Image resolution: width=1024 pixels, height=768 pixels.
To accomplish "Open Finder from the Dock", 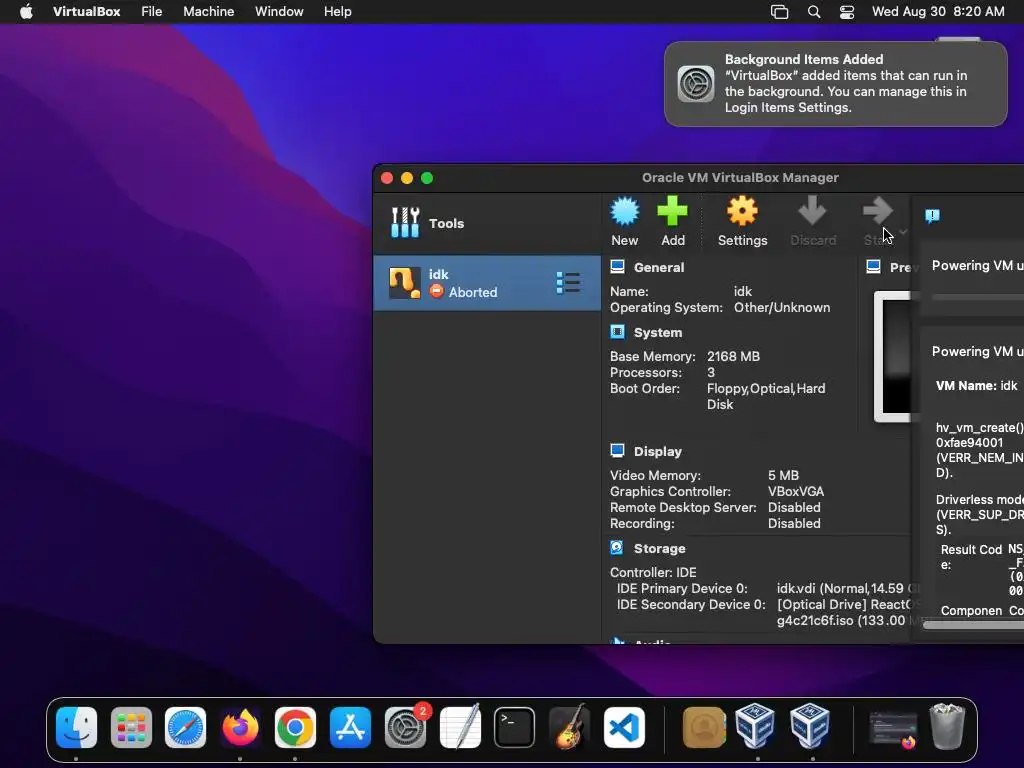I will coord(76,728).
